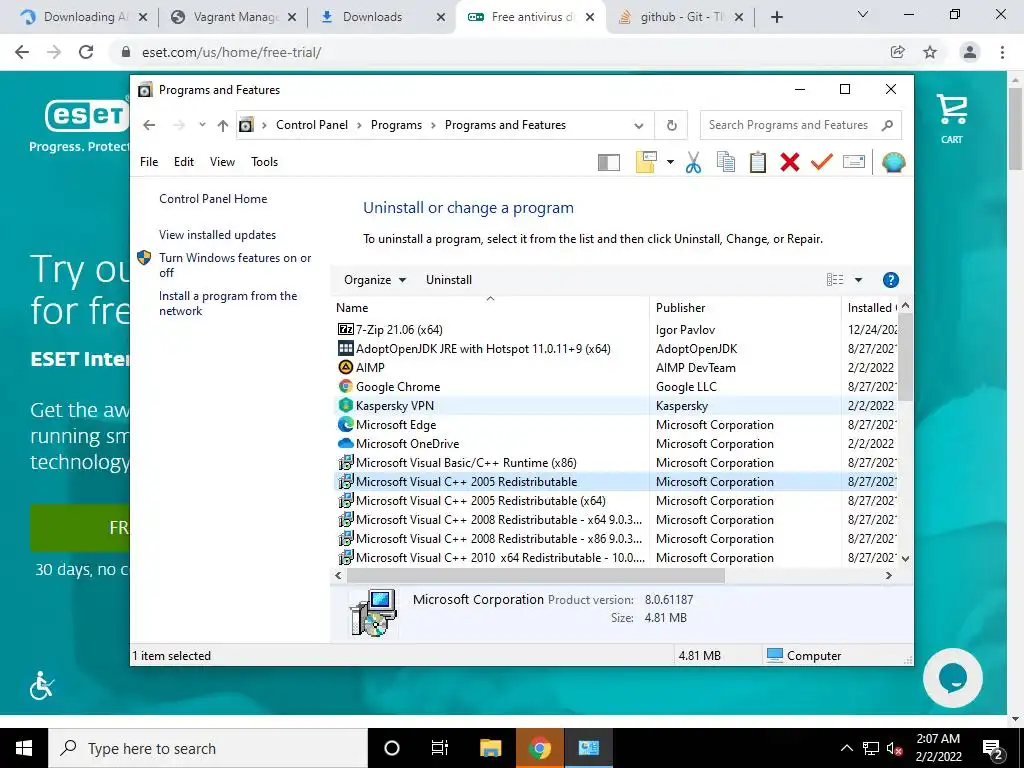Click the folder options toolbar icon

point(646,162)
